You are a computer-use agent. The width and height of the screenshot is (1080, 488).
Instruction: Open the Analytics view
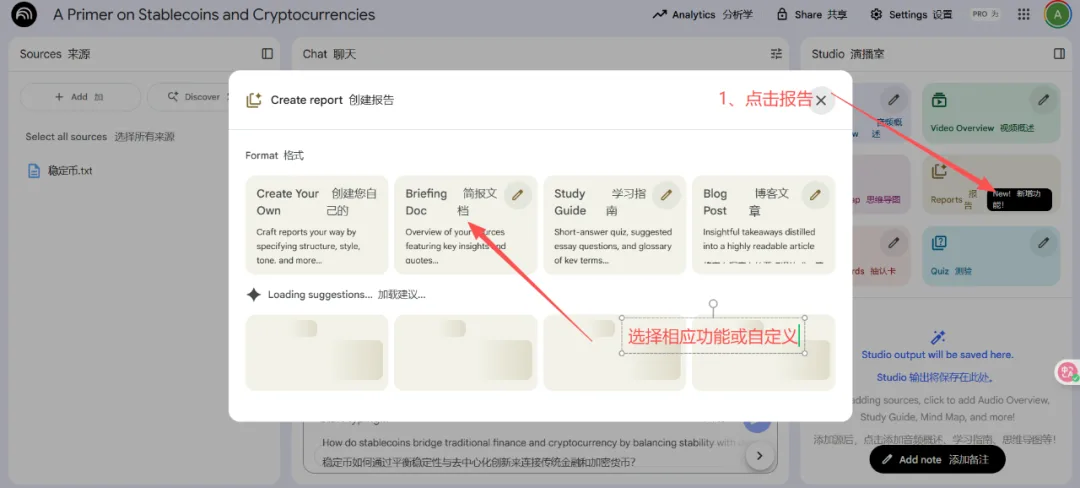coord(703,14)
